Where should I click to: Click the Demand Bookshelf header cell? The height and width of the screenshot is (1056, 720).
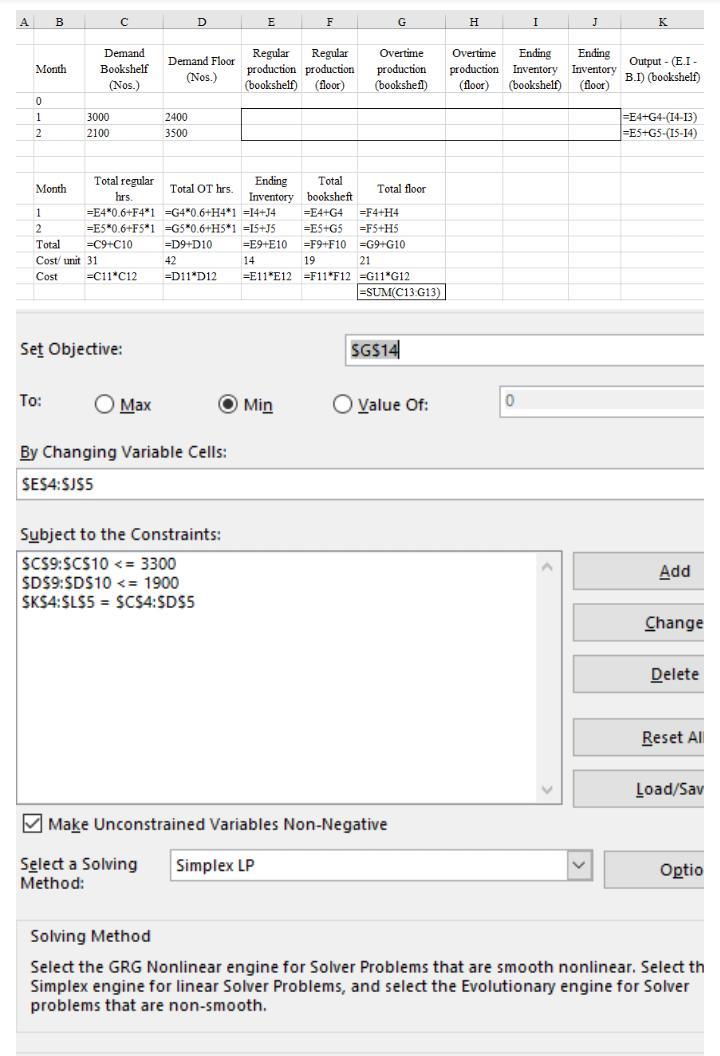124,69
